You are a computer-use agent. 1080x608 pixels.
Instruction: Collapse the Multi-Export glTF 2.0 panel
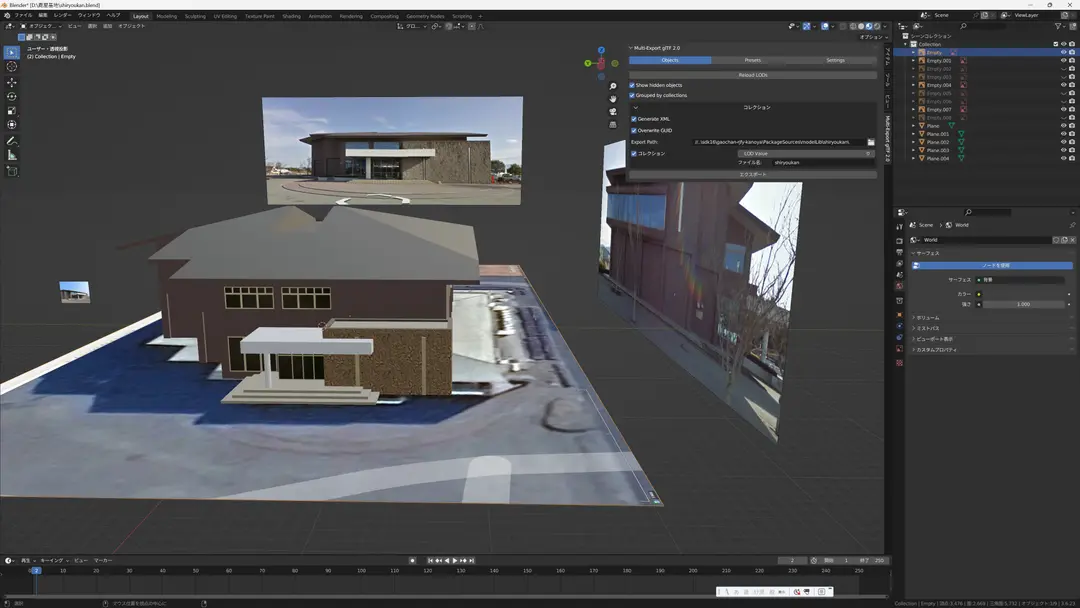(x=630, y=48)
